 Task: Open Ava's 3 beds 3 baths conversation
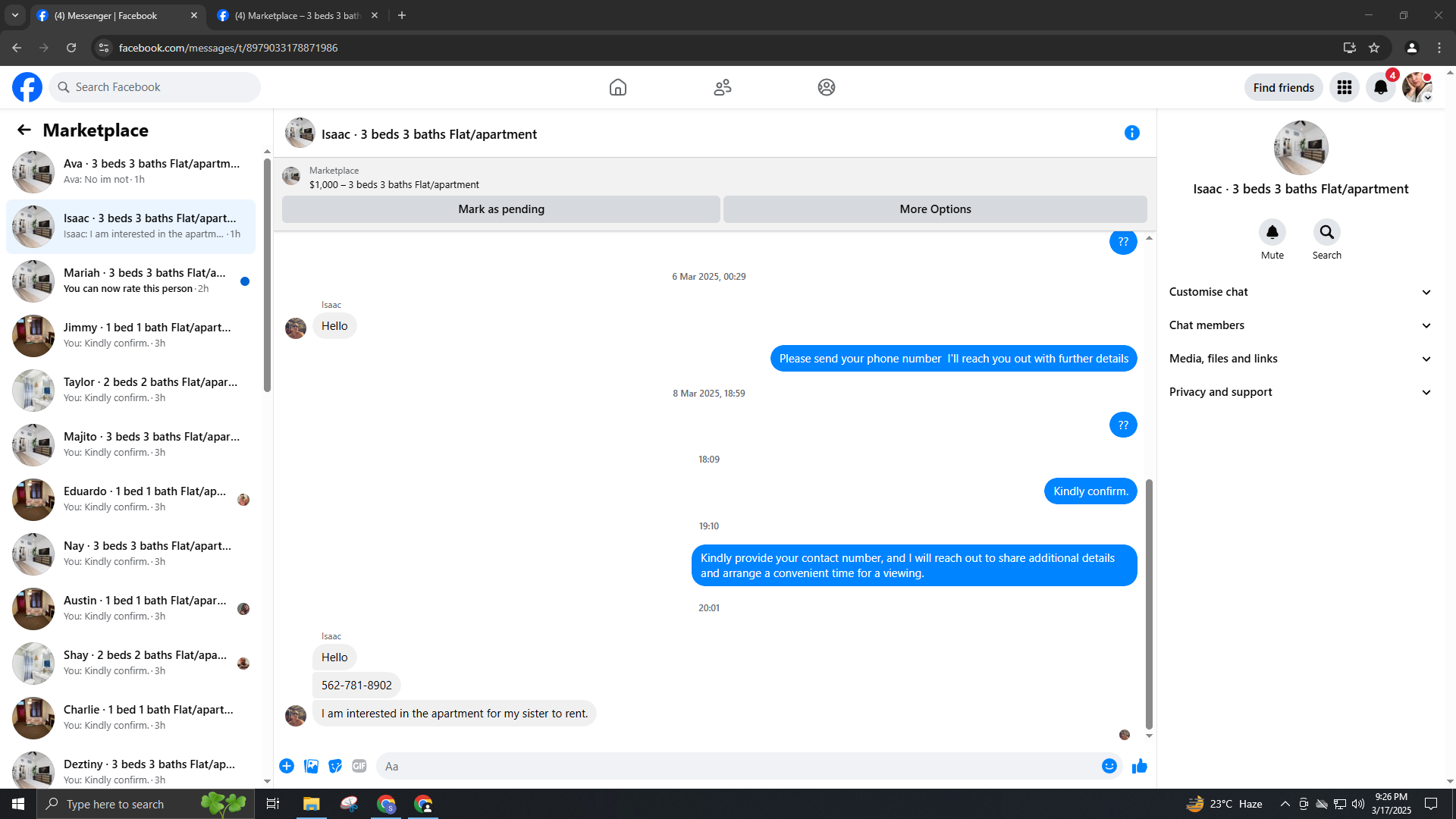130,171
